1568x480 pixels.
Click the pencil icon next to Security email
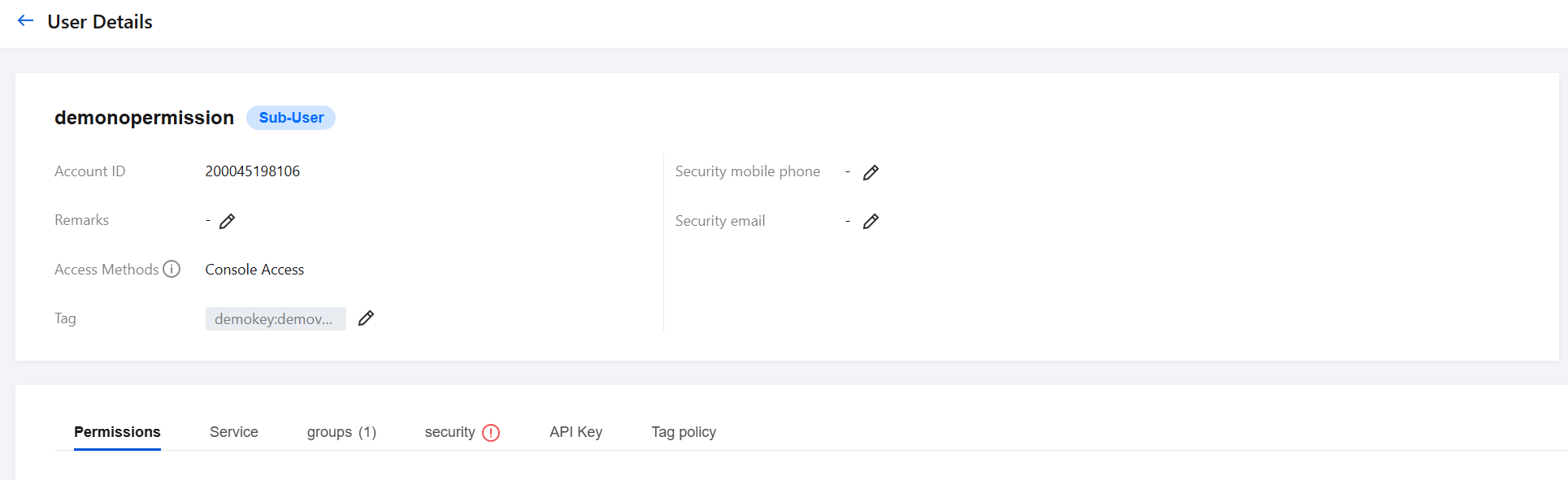tap(871, 221)
